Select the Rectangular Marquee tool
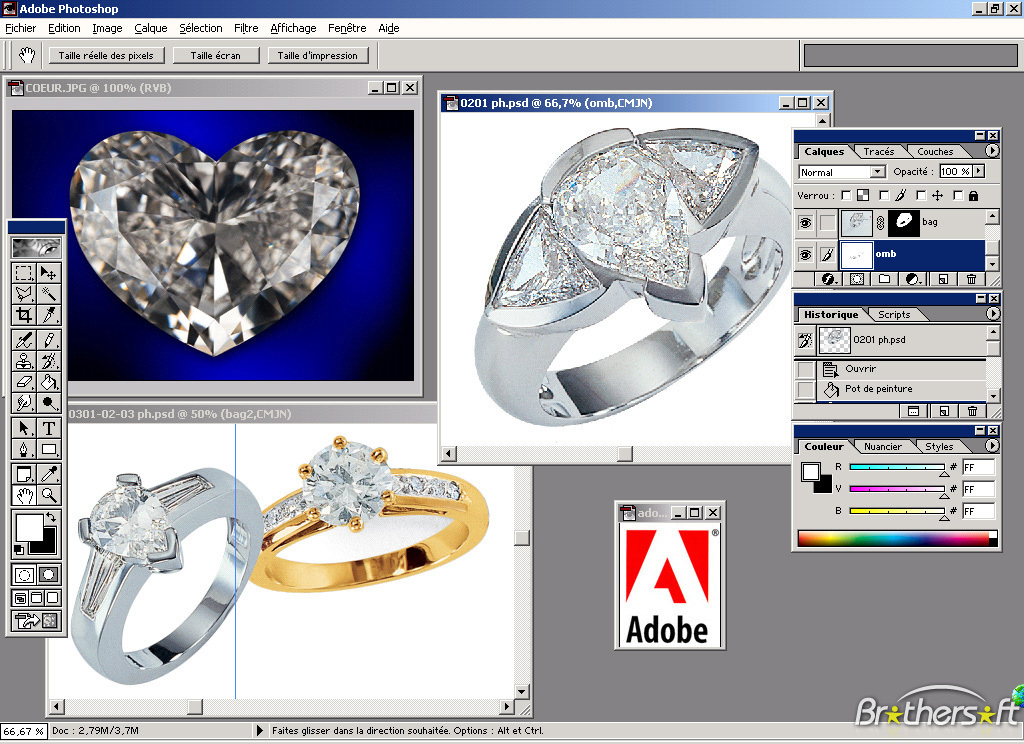Viewport: 1024px width, 744px height. click(x=24, y=273)
